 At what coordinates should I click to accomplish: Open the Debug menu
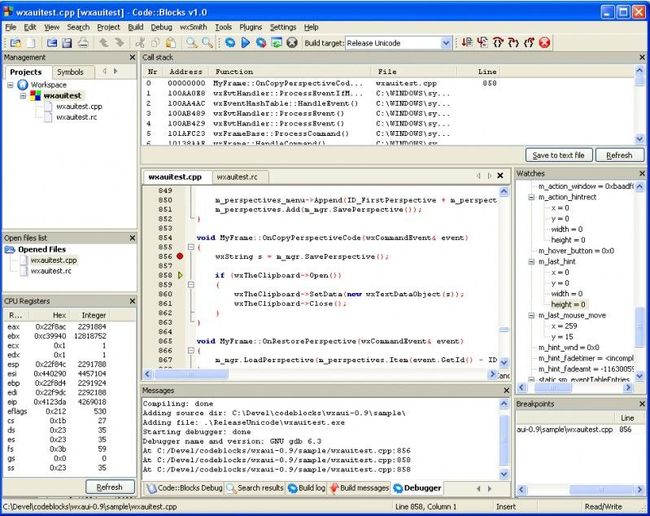(x=161, y=27)
